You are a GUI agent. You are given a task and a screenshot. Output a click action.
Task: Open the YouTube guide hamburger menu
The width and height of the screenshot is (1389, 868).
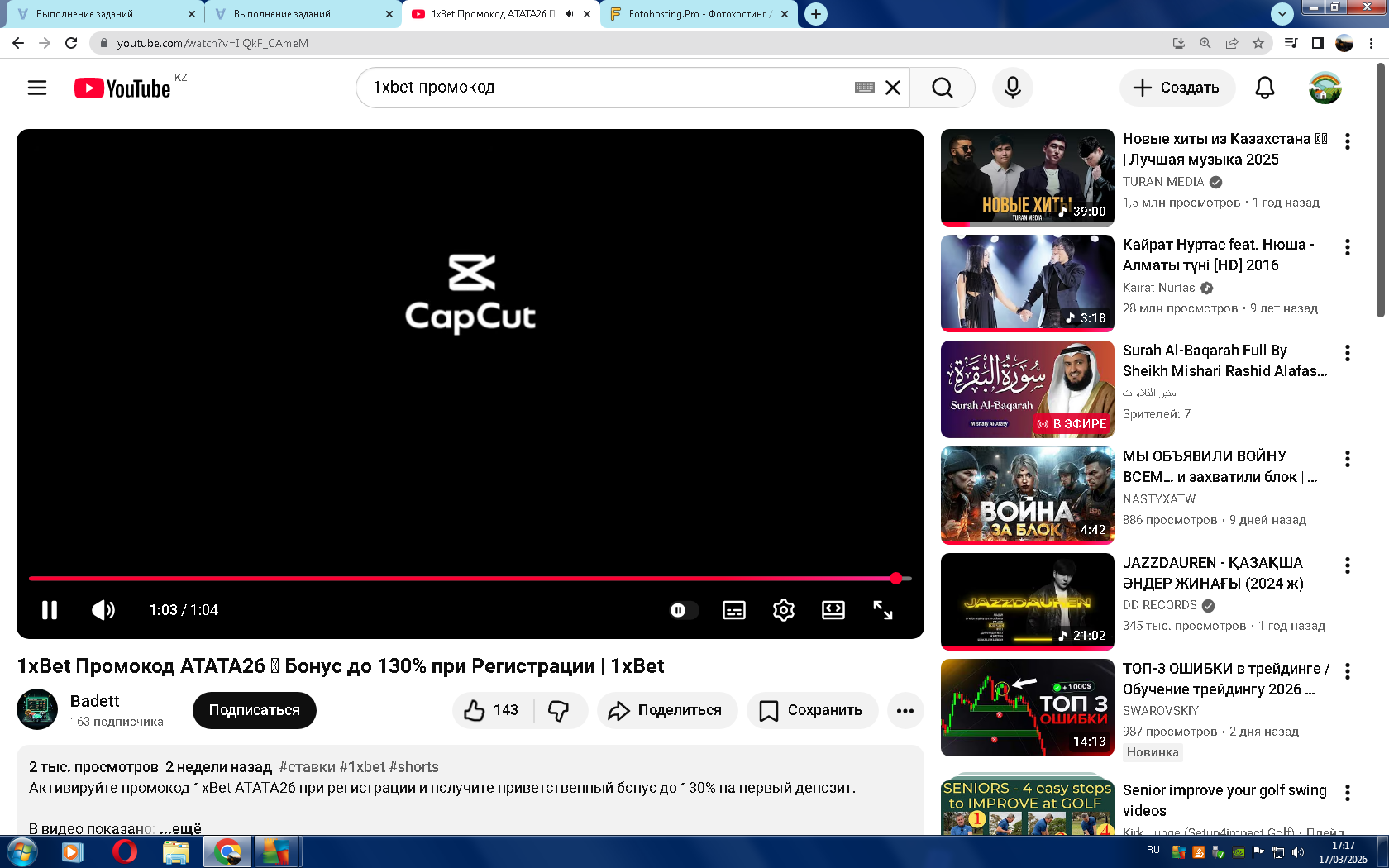37,88
